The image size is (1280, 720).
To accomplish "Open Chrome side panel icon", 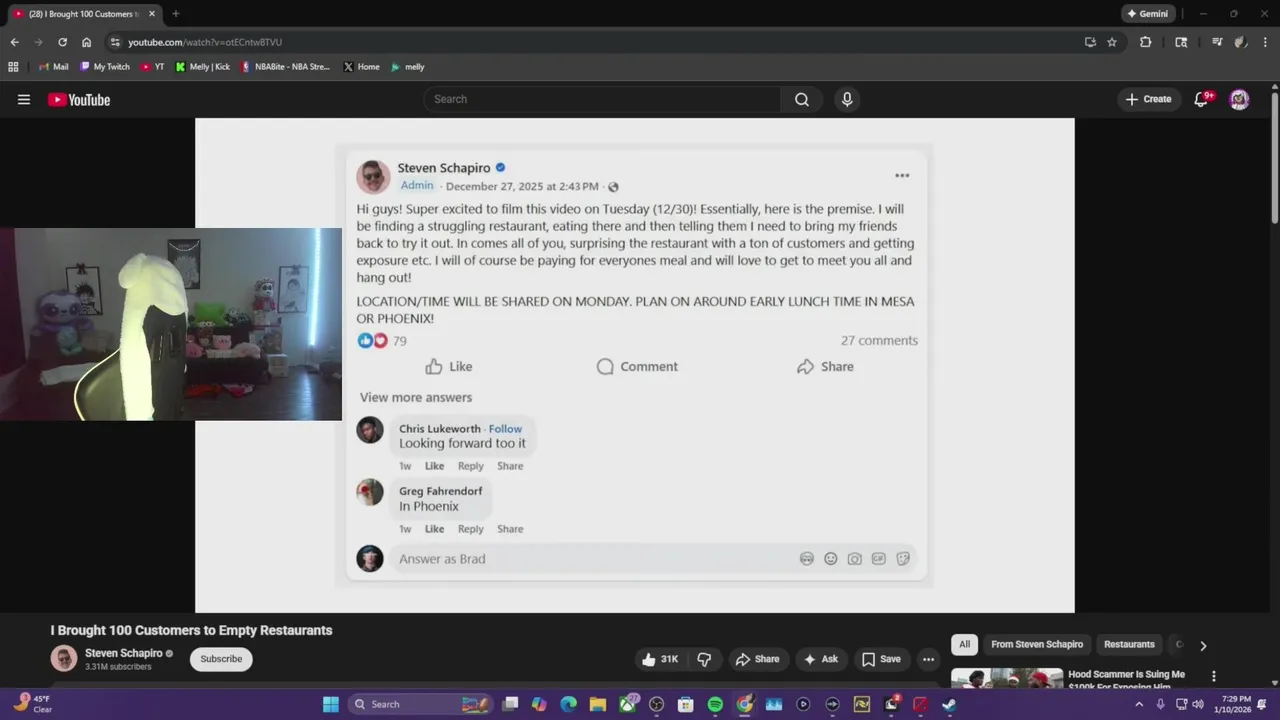I will tap(1181, 42).
